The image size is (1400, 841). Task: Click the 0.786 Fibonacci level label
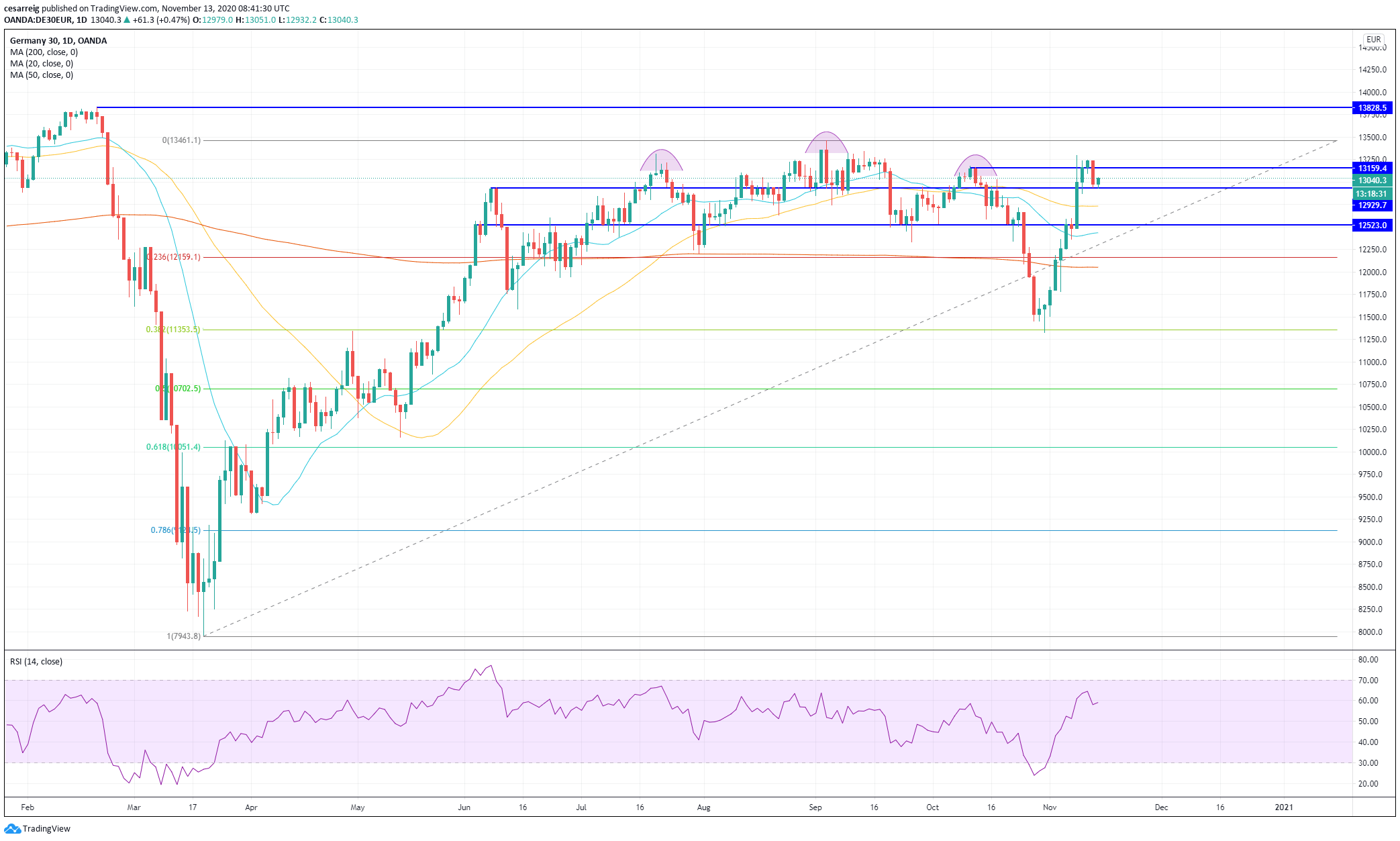(x=175, y=530)
